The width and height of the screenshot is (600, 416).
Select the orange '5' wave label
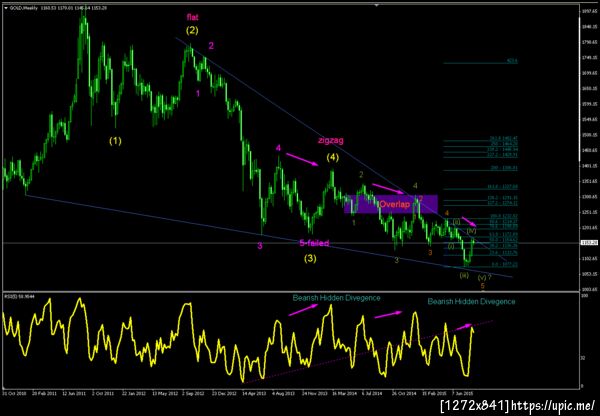pos(483,286)
